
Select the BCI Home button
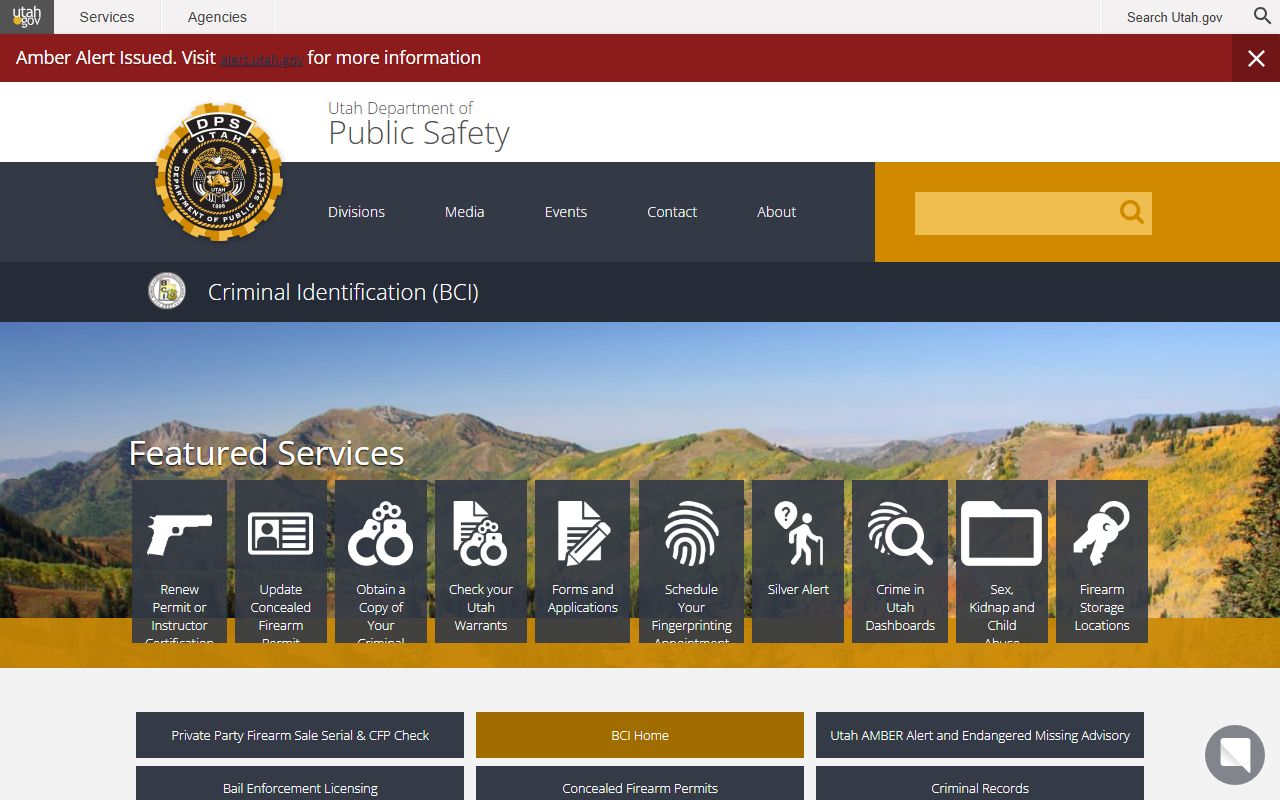[x=640, y=735]
